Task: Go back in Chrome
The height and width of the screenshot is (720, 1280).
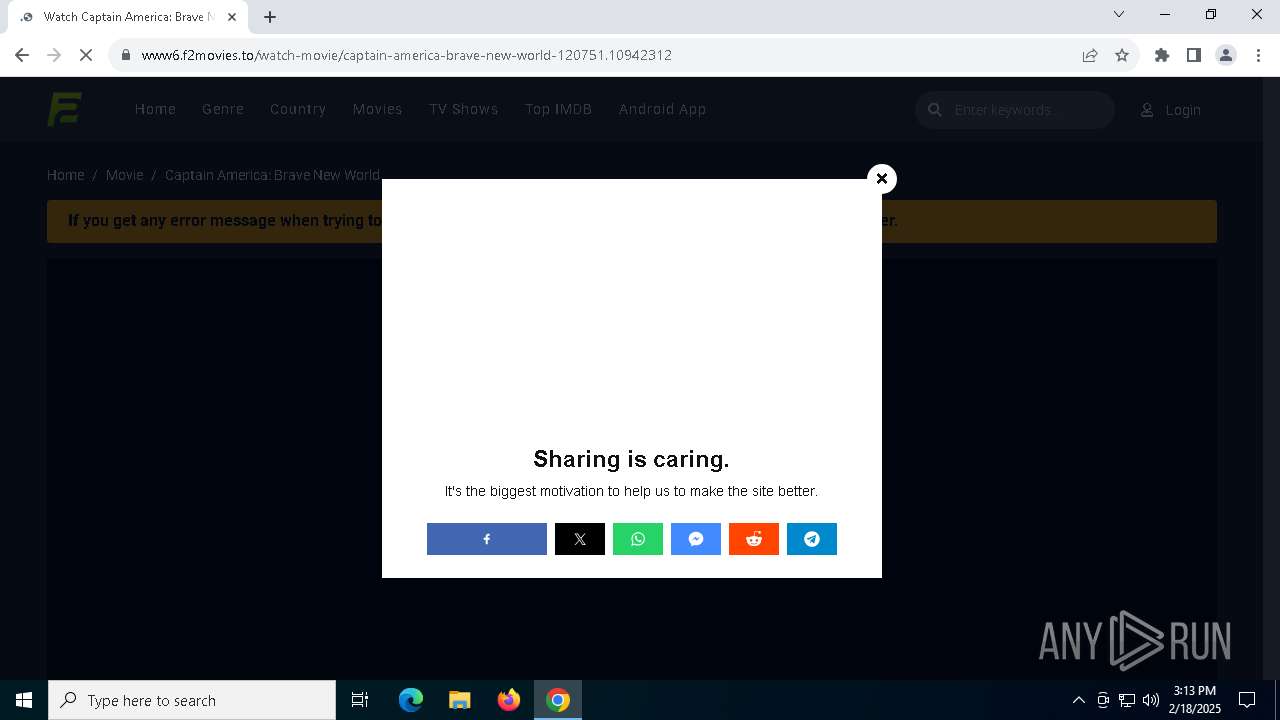Action: pyautogui.click(x=22, y=55)
